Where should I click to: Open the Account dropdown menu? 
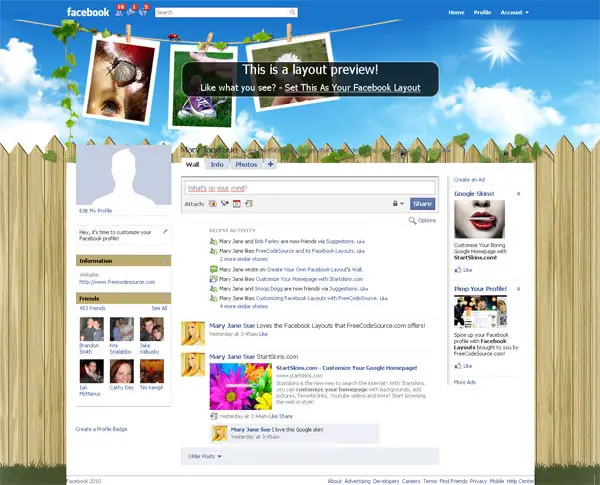[514, 12]
